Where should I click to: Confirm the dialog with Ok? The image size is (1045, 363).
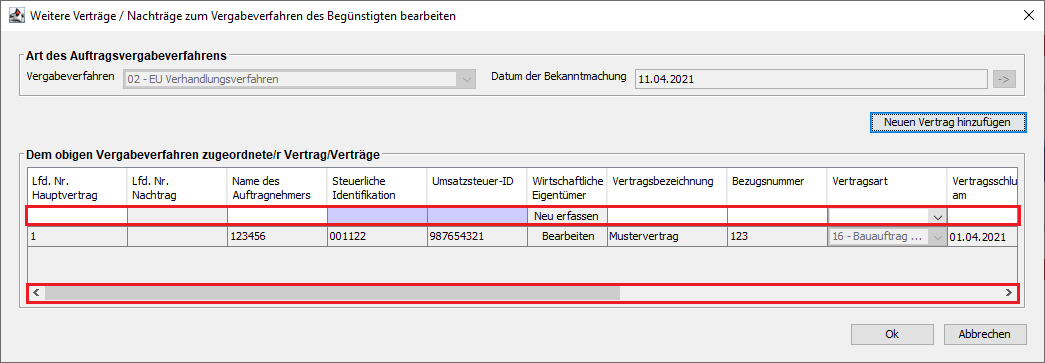coord(892,334)
